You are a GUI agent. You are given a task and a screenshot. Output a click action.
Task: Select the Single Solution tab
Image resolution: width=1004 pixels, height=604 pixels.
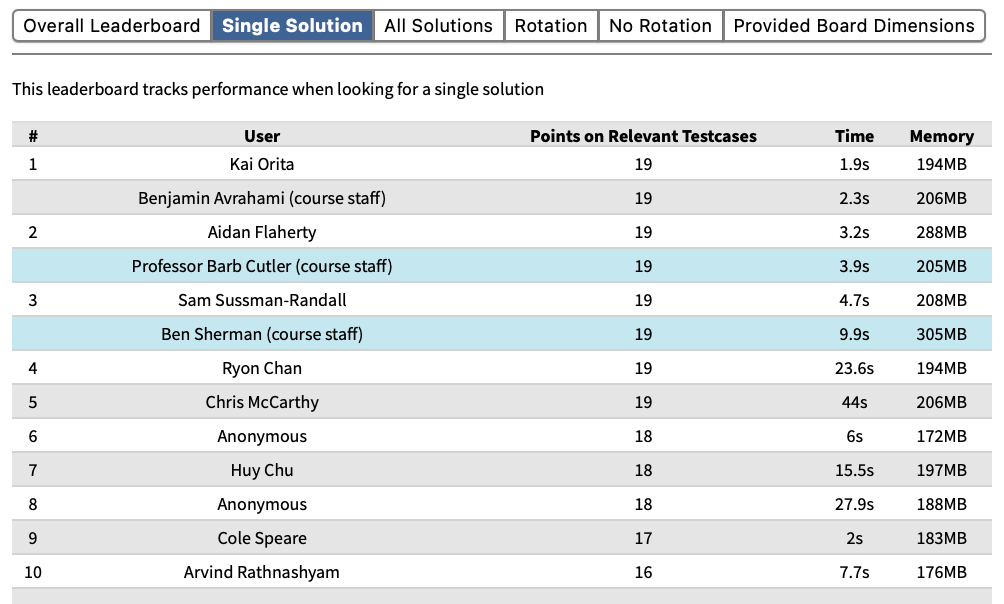coord(292,26)
